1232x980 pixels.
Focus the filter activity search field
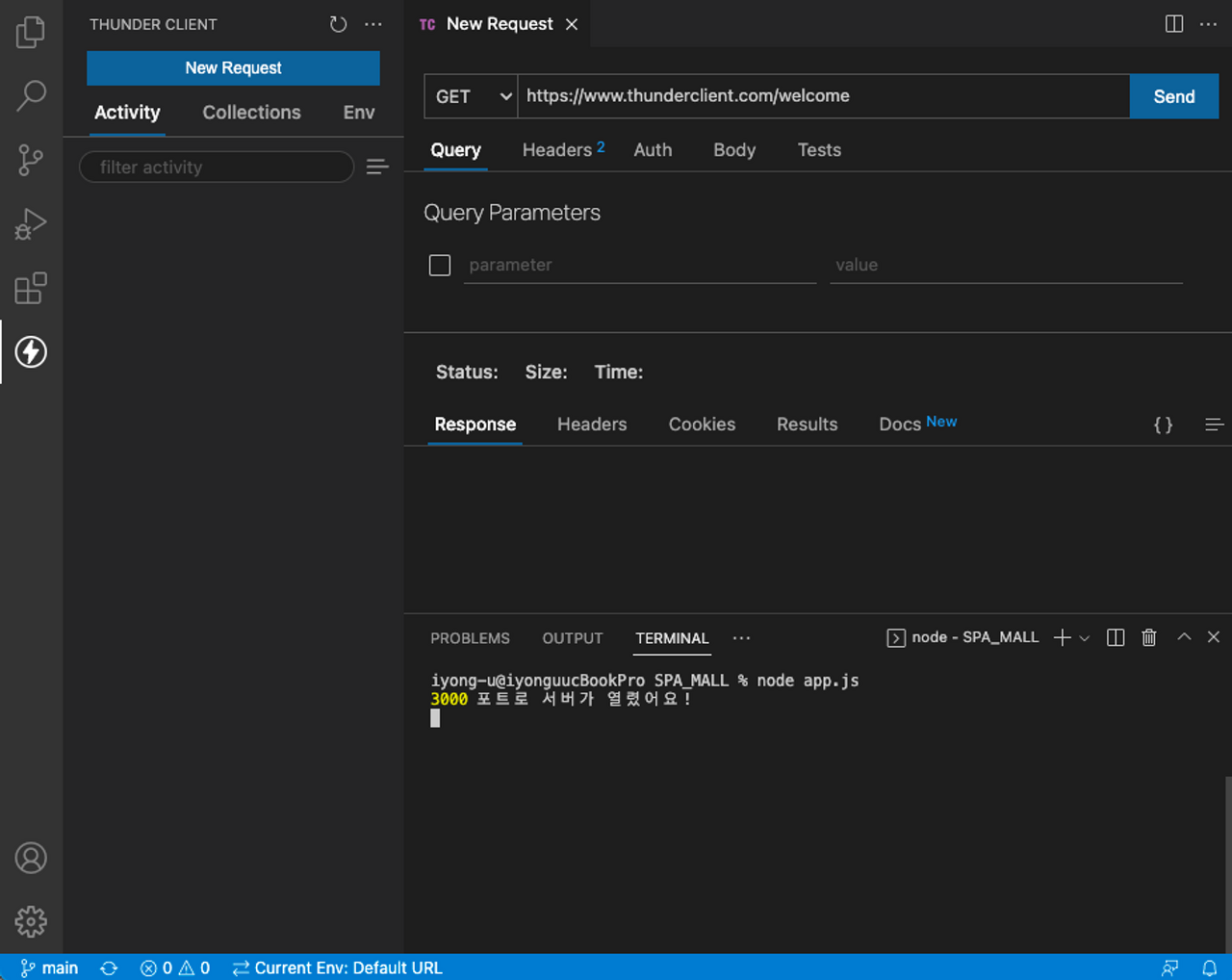click(x=217, y=167)
